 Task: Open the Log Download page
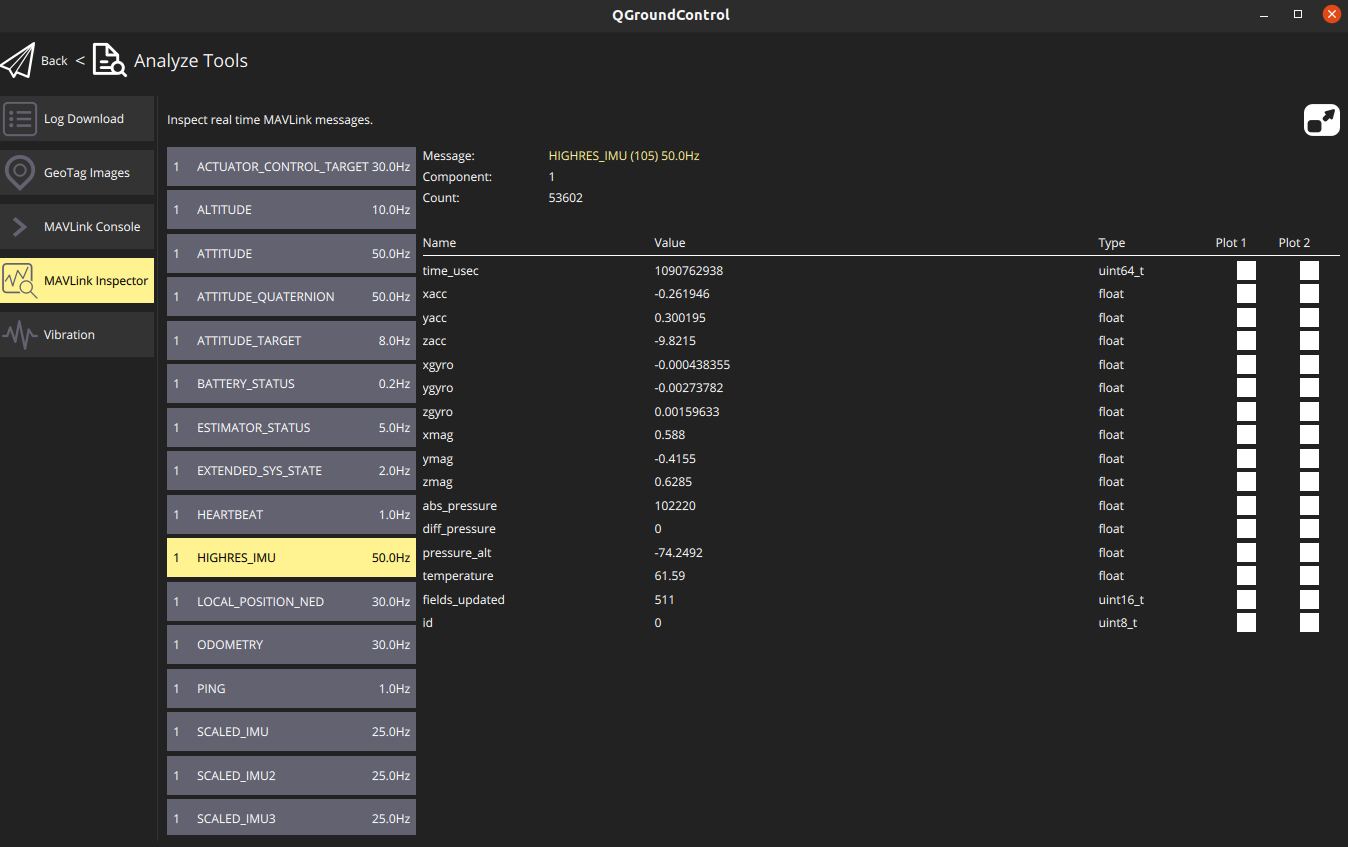click(x=77, y=119)
